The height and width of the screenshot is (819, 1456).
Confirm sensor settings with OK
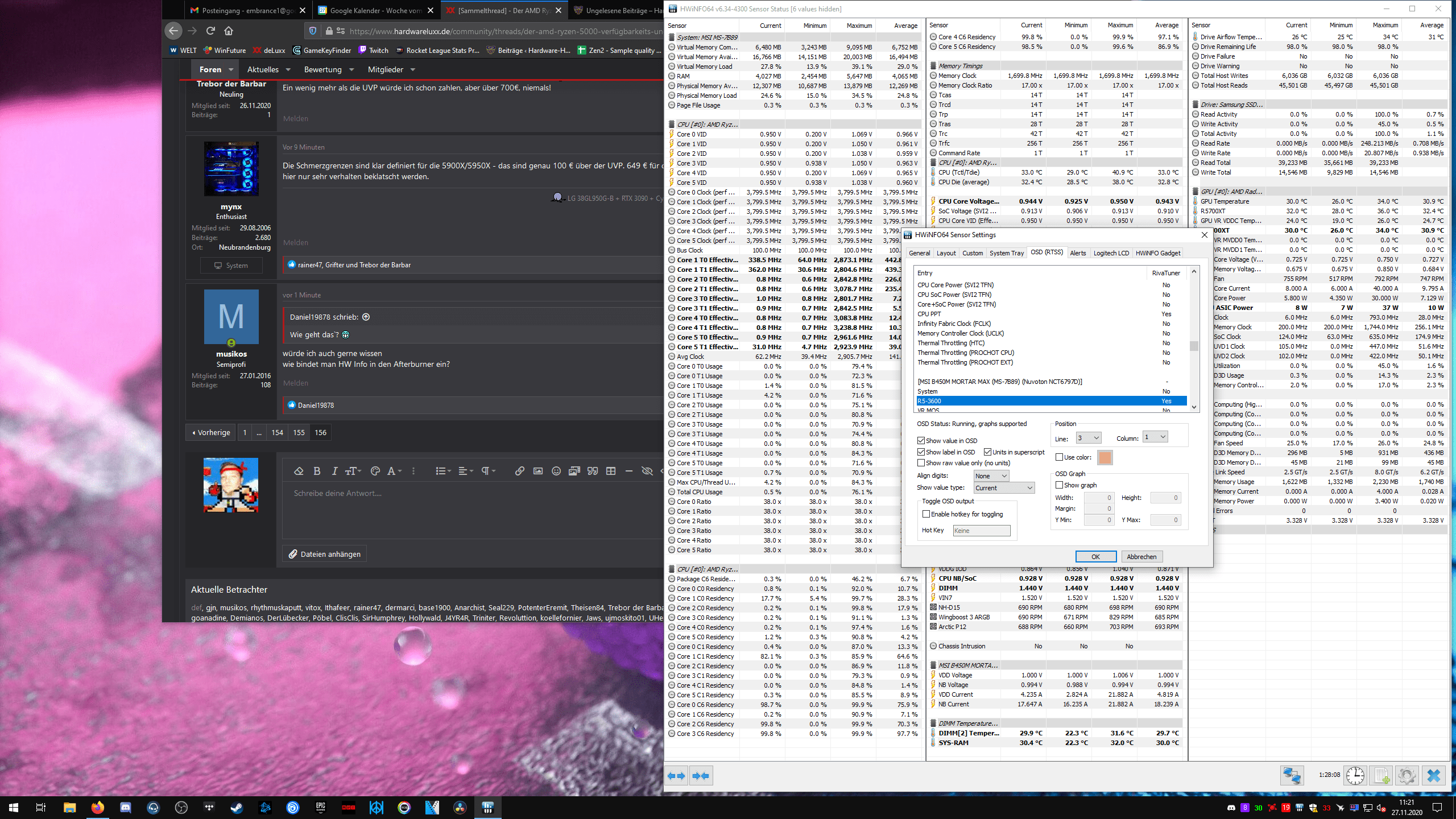pyautogui.click(x=1095, y=557)
